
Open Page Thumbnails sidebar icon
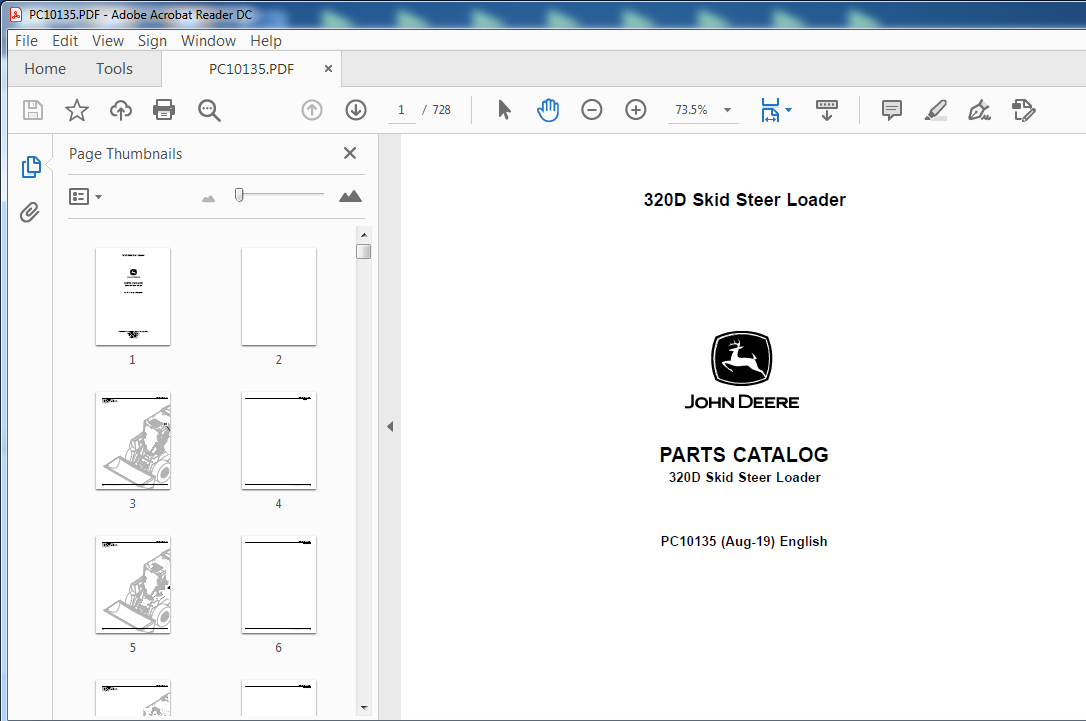31,167
